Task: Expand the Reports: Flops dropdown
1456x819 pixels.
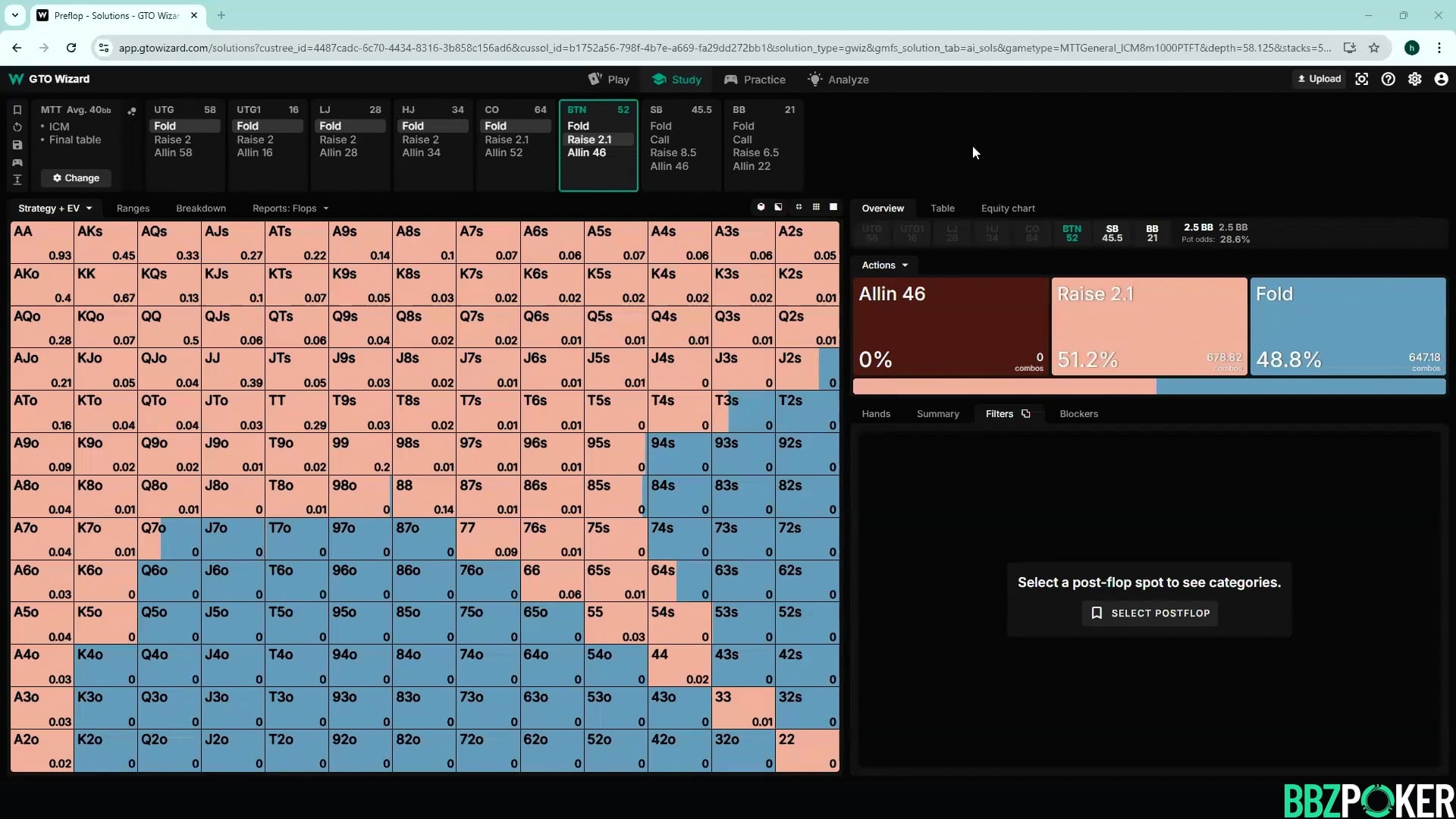Action: 290,208
